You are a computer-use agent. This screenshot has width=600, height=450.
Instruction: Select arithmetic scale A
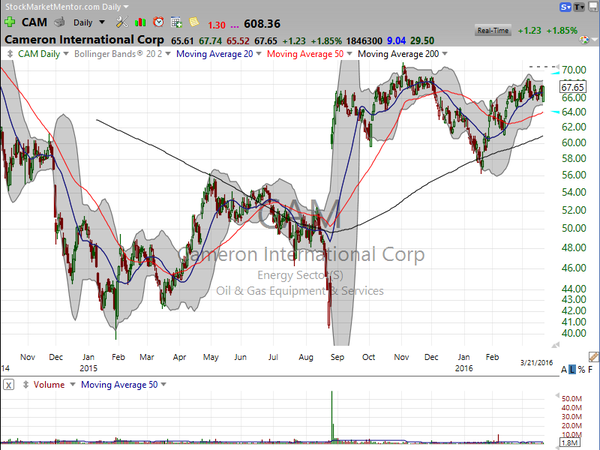pos(564,370)
